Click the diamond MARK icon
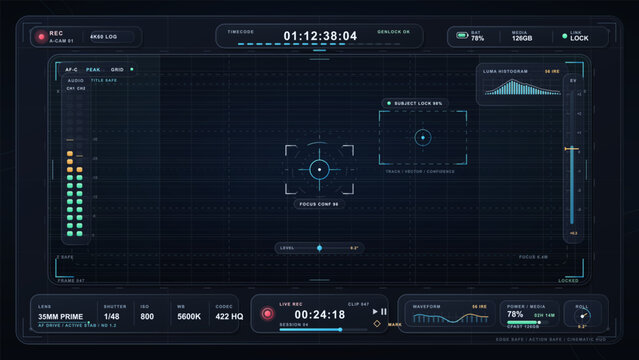 point(377,324)
